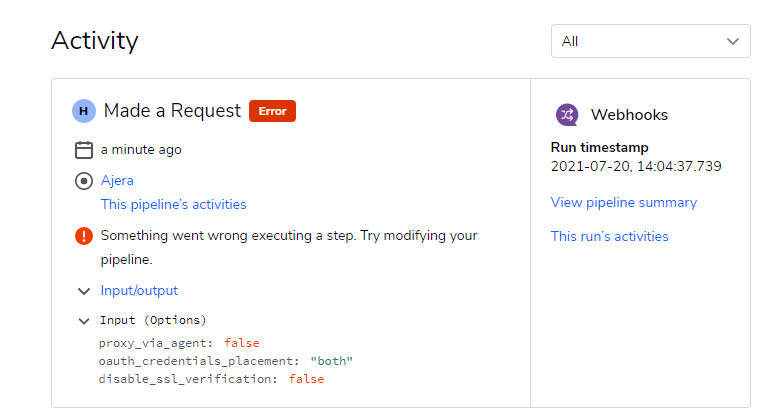Open This pipeline's activities link
765x418 pixels.
click(173, 204)
